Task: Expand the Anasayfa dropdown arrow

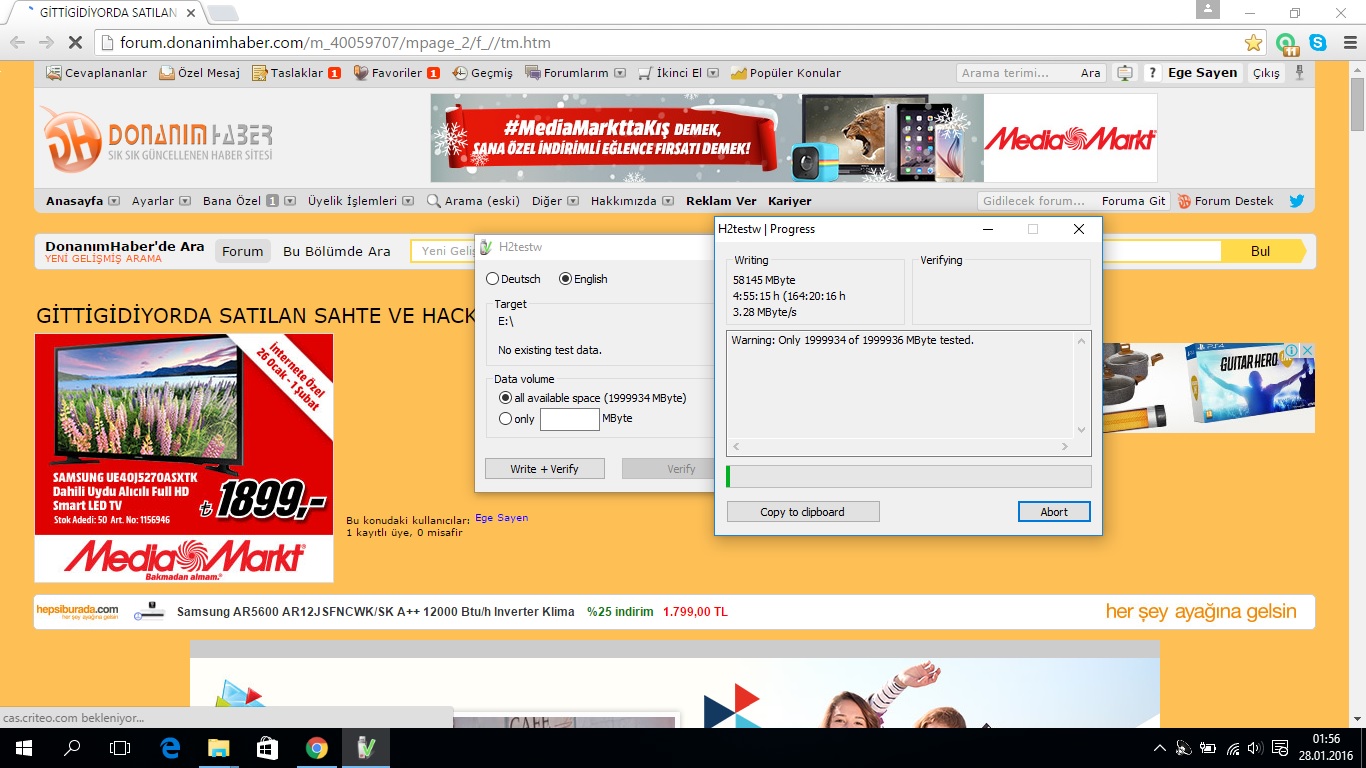Action: 114,201
